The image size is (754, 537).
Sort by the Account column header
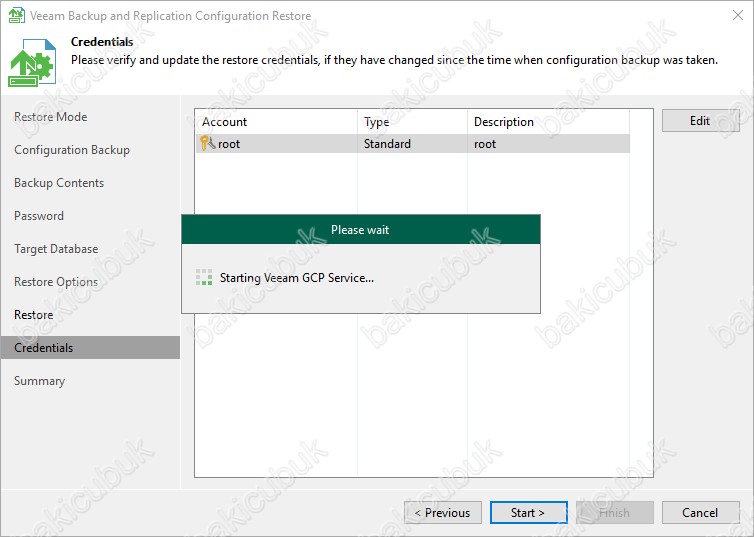[x=276, y=122]
